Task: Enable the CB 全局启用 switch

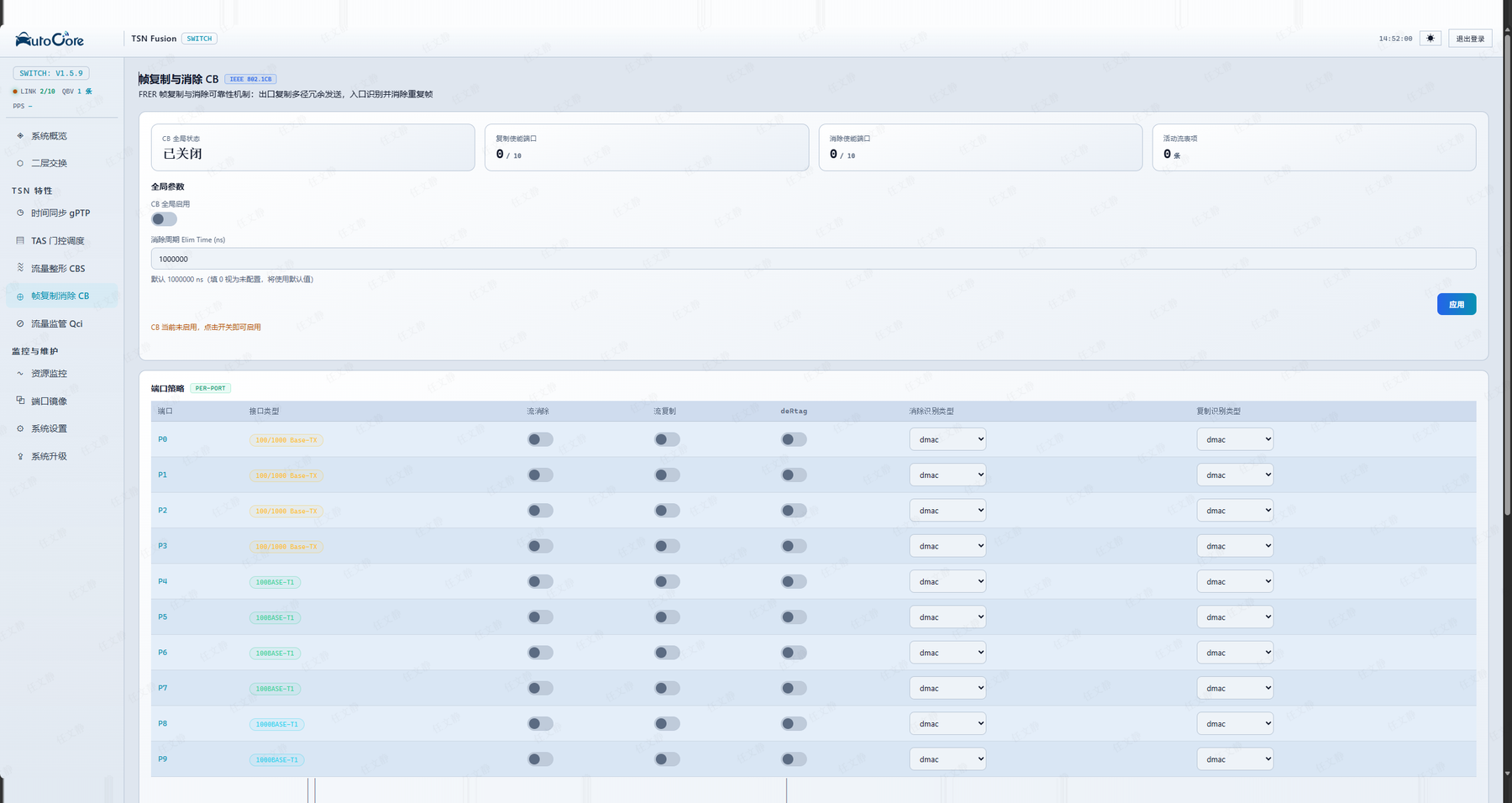Action: click(164, 219)
